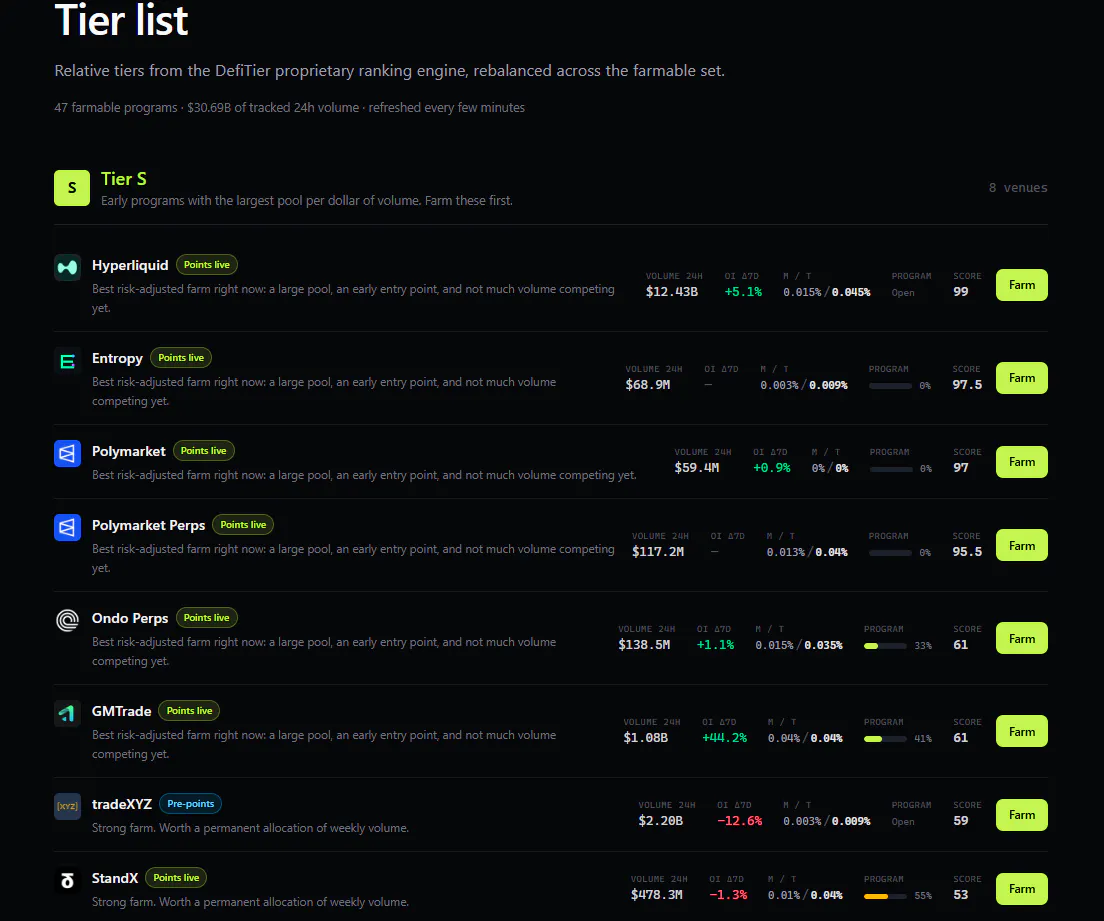Click the Ondo Perps logo icon
This screenshot has height=921, width=1104.
coord(68,620)
